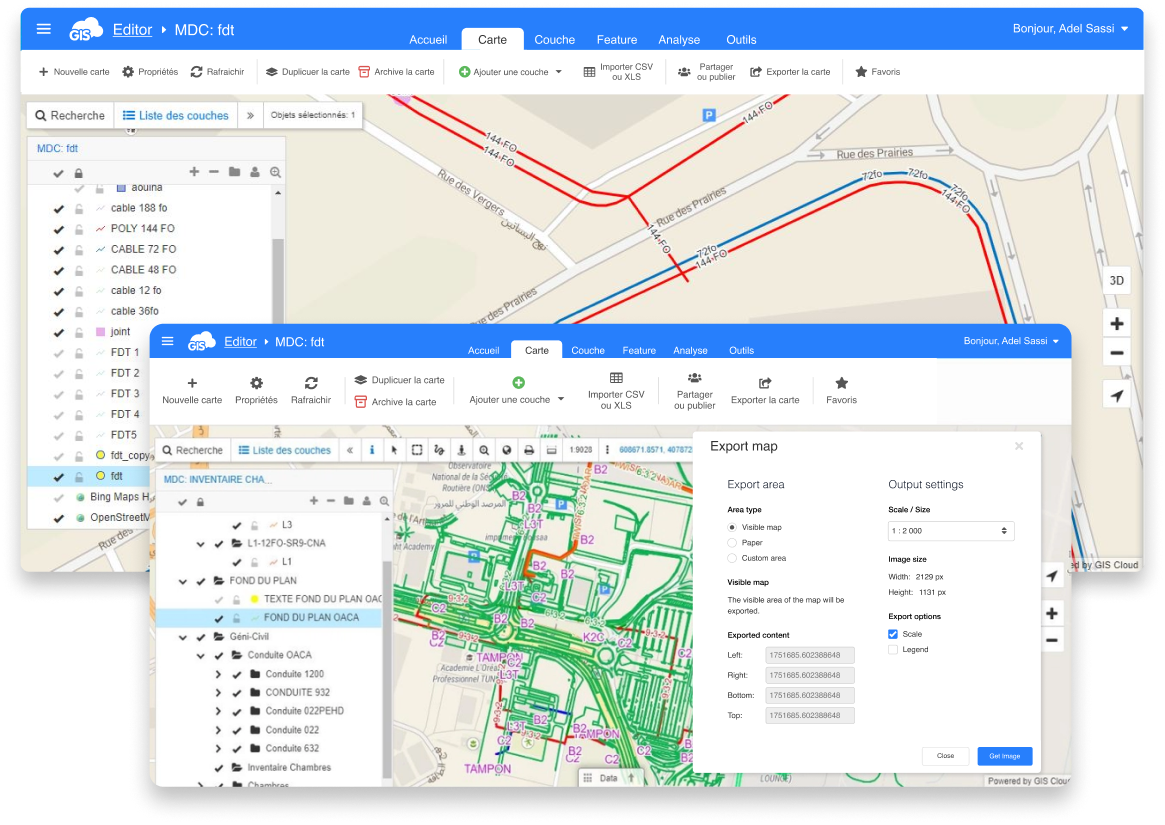Click folder icon in MDC: fdt panel header

(x=235, y=172)
